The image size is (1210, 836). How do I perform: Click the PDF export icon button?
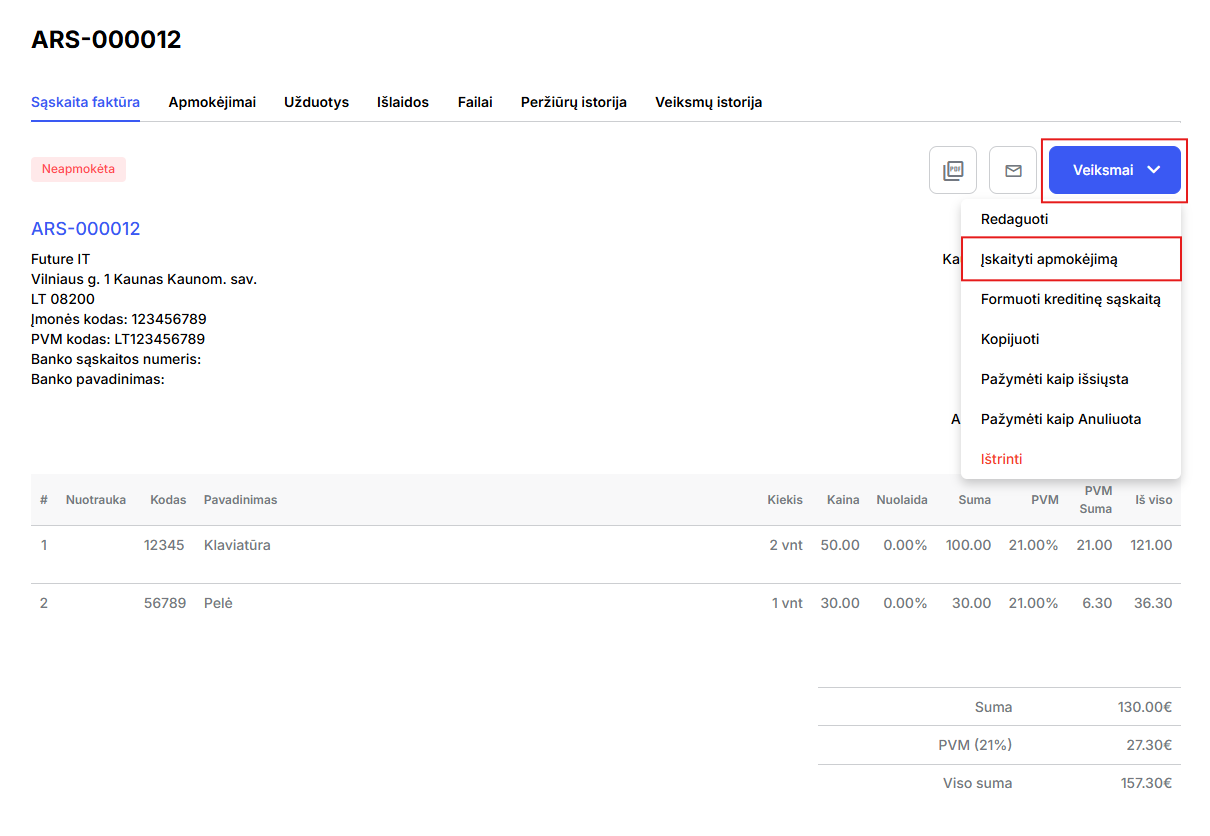(953, 170)
